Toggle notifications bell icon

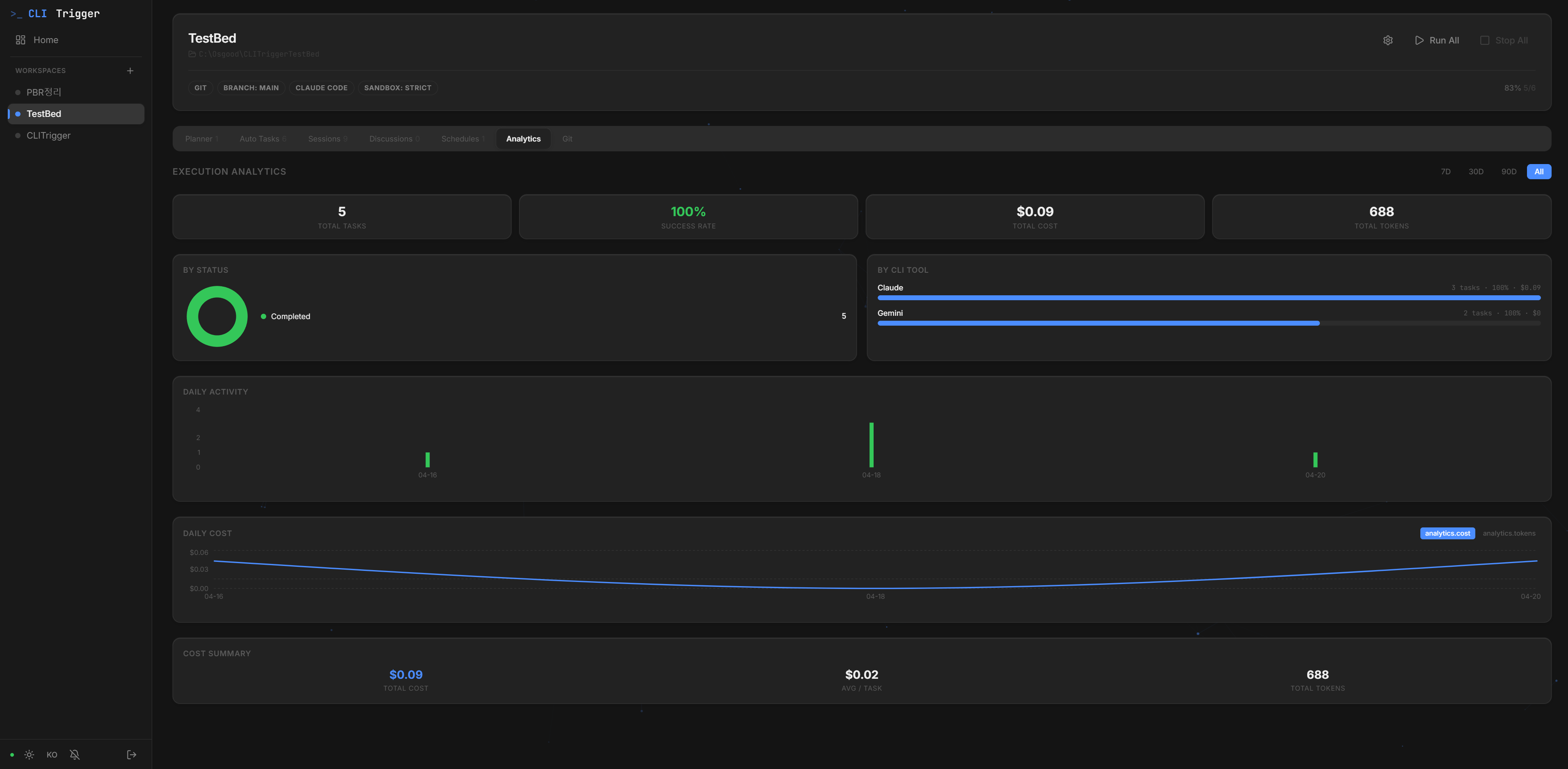coord(74,755)
